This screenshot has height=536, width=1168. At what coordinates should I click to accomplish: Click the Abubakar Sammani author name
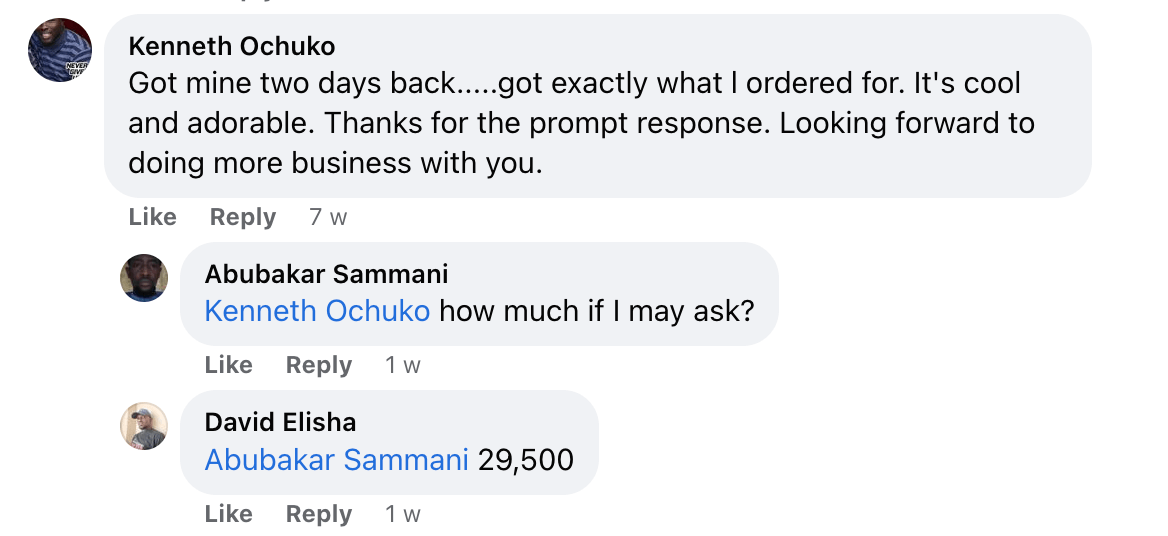[326, 274]
